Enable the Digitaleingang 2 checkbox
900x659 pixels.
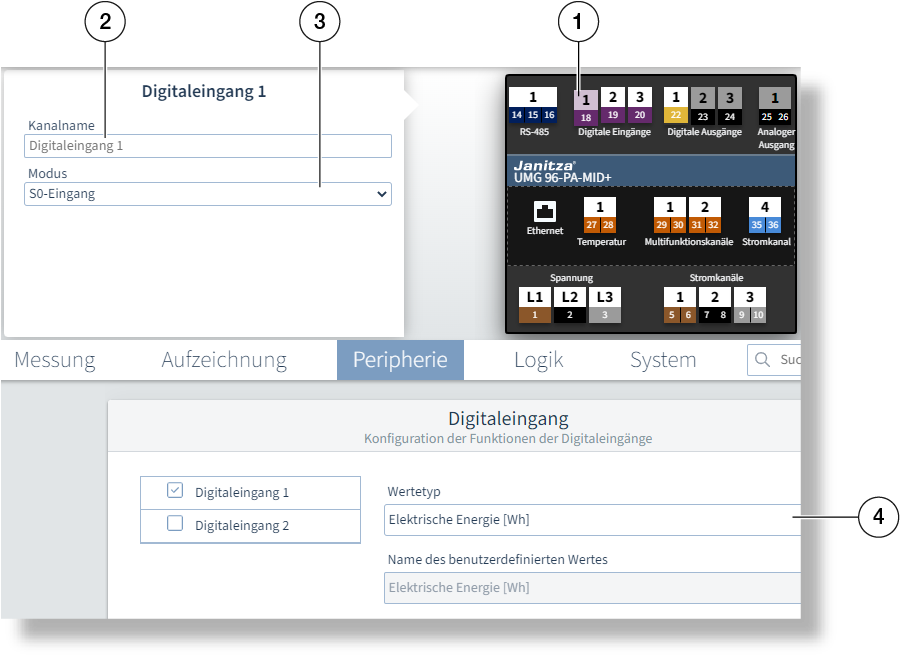pos(176,522)
